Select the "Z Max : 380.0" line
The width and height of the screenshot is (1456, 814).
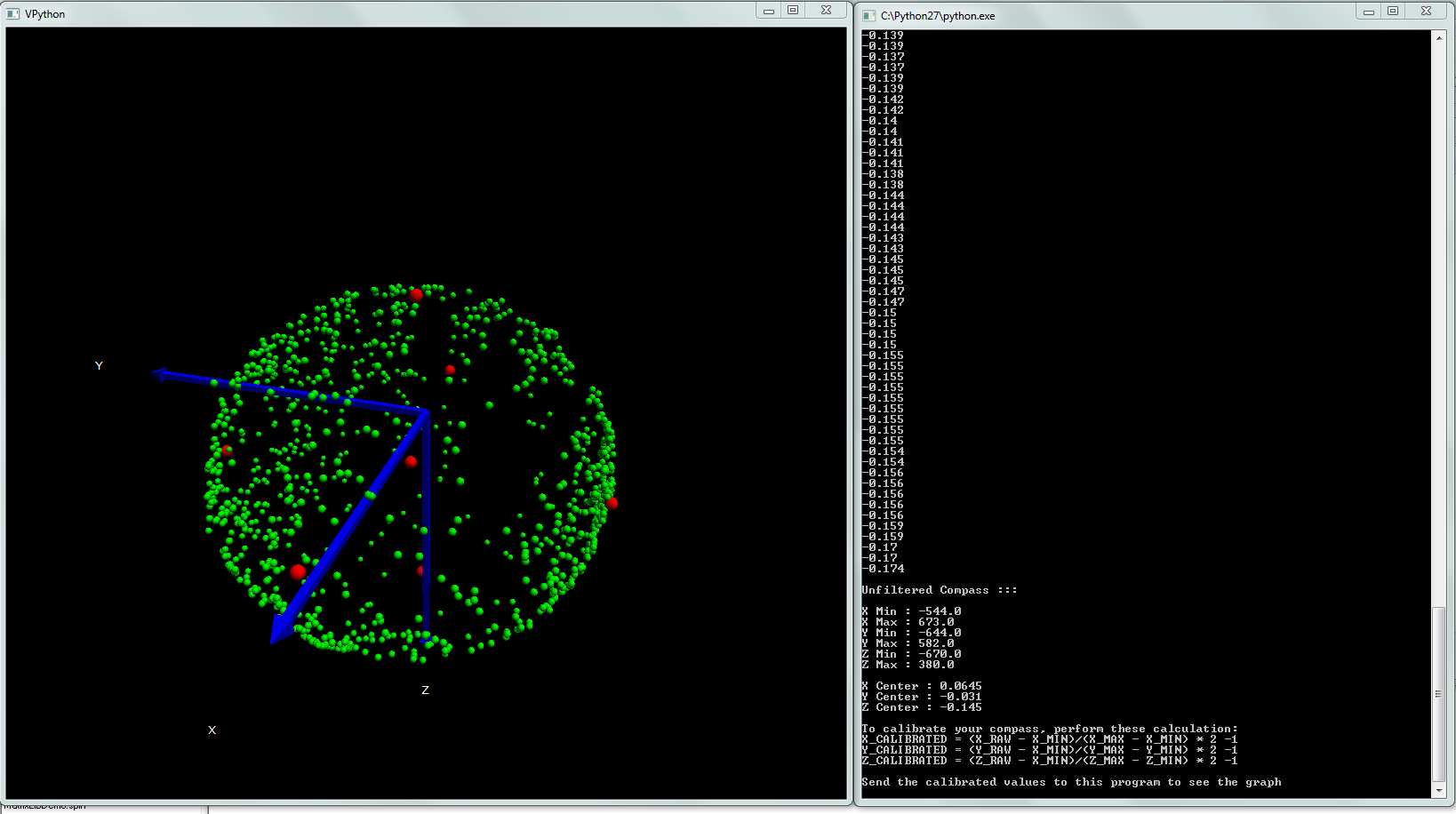[908, 665]
